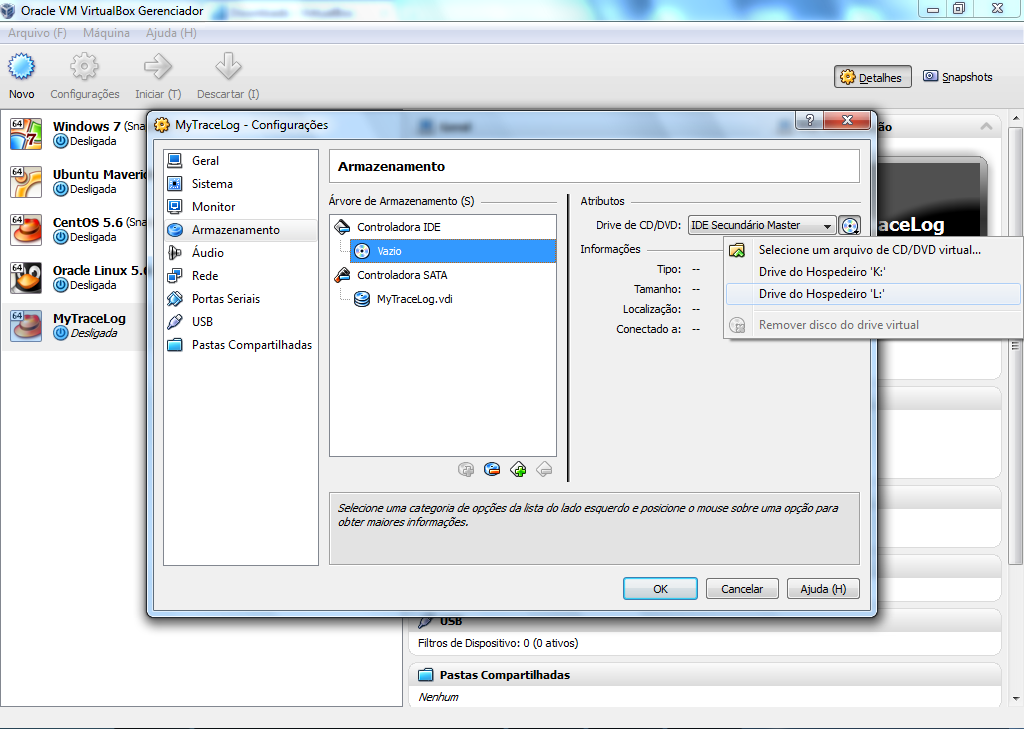Confirm settings with the OK button

pos(660,588)
